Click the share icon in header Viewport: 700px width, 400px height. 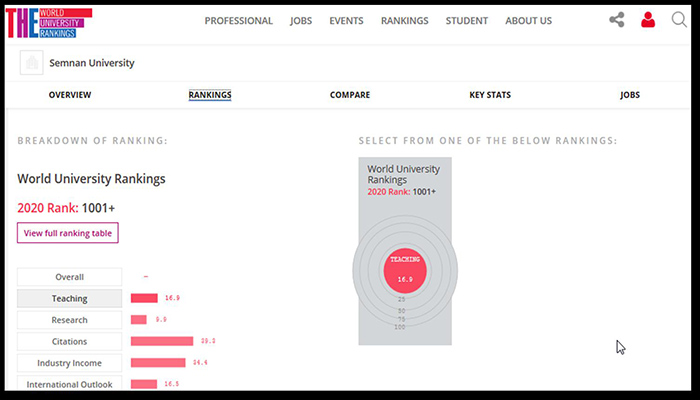tap(617, 20)
